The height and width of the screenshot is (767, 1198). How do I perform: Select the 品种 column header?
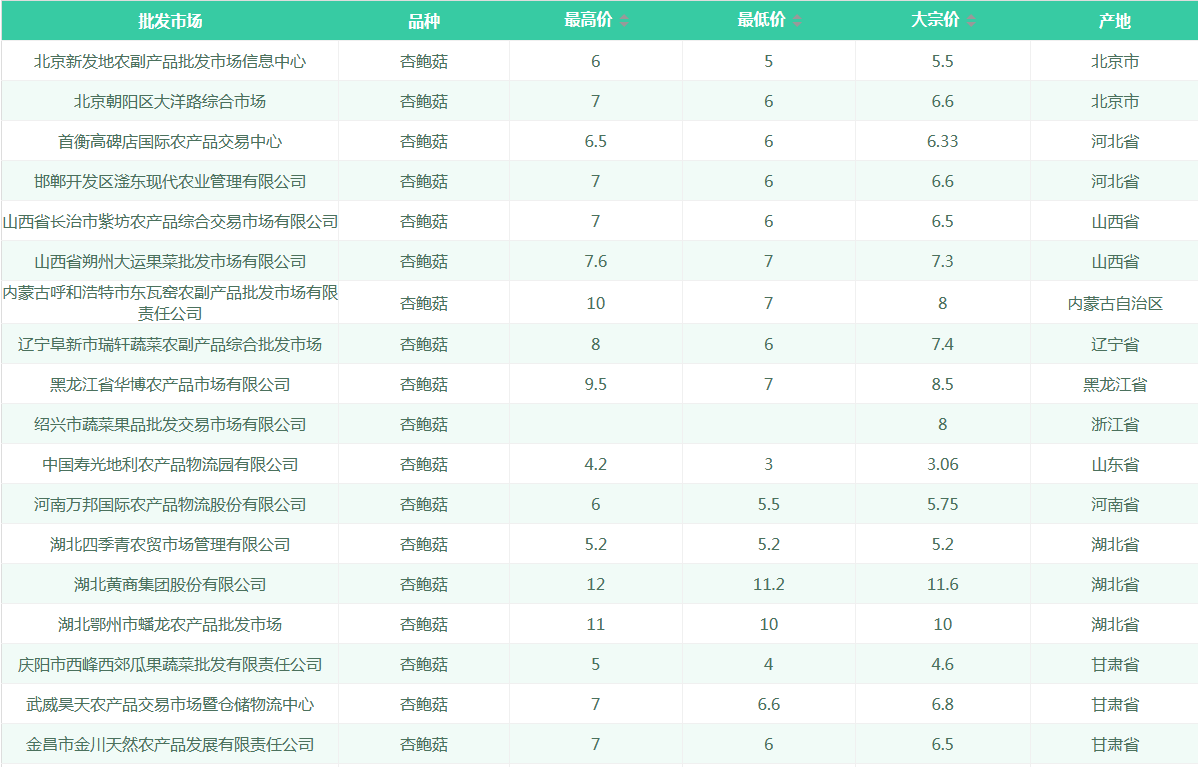pyautogui.click(x=424, y=21)
